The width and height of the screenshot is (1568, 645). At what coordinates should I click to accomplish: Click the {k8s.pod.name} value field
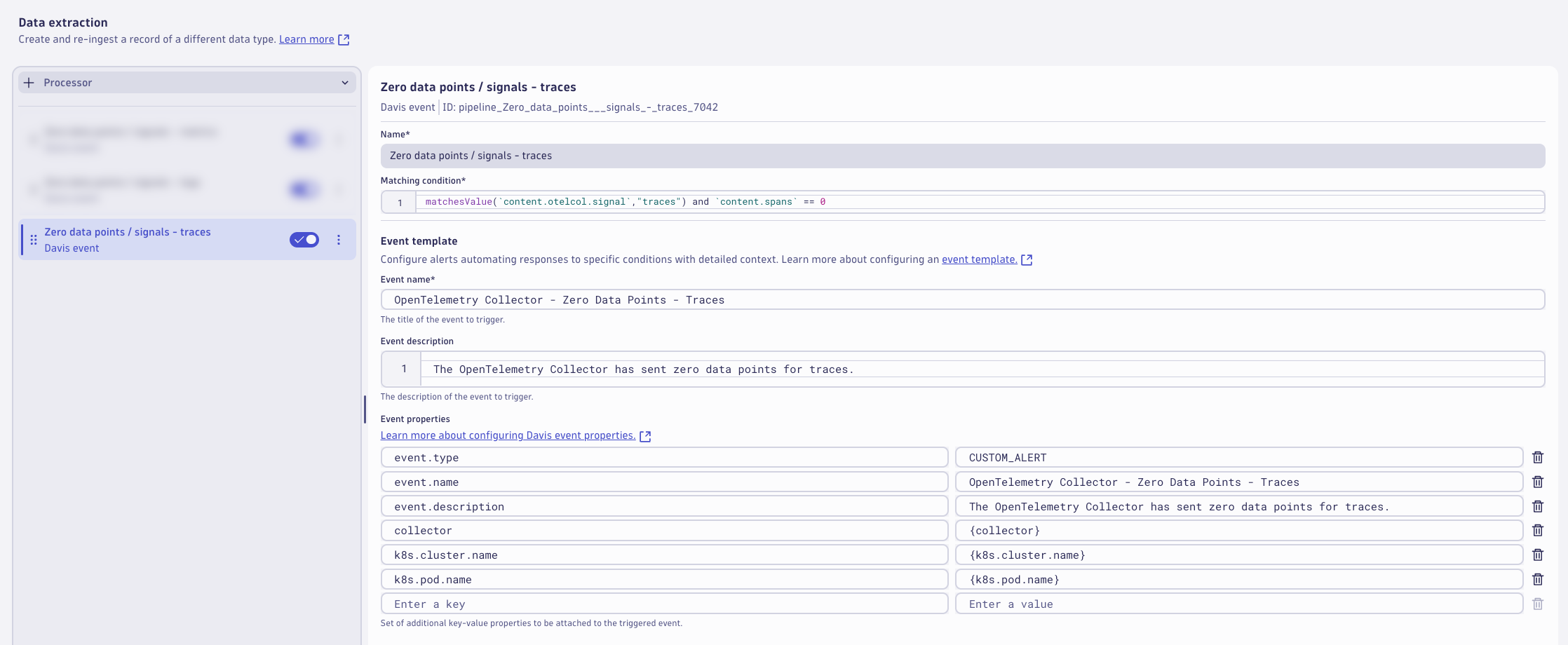pos(1239,579)
